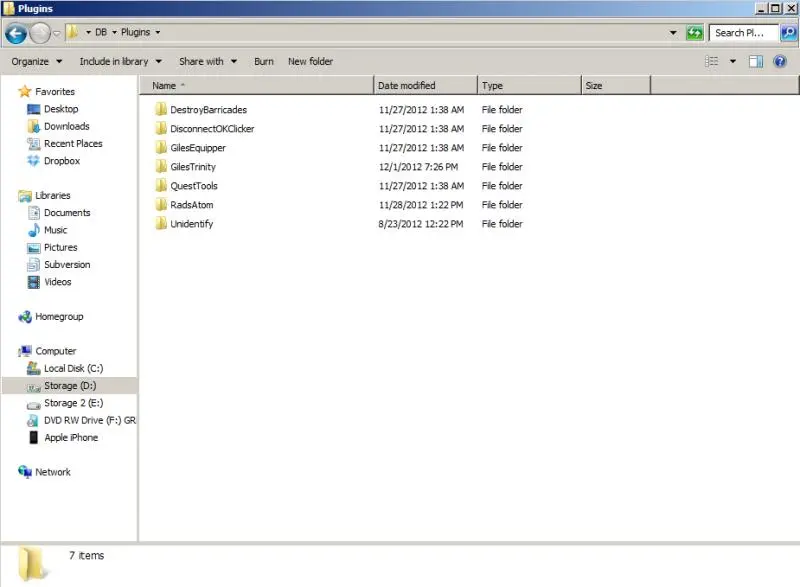Select the DisconnectOKClicker folder icon
The image size is (800, 587).
[161, 128]
